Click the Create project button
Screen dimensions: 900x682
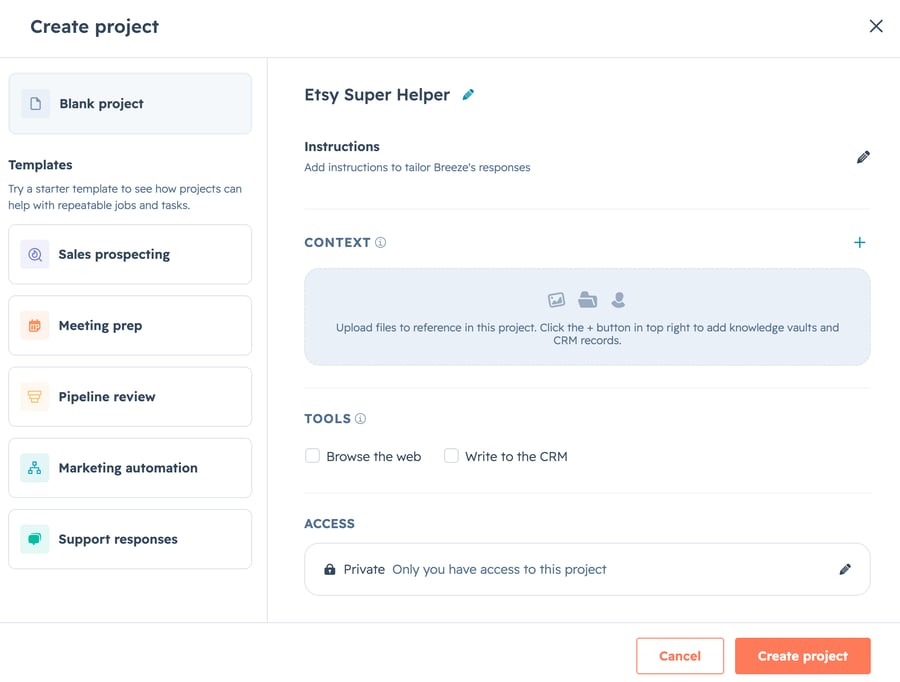click(802, 656)
